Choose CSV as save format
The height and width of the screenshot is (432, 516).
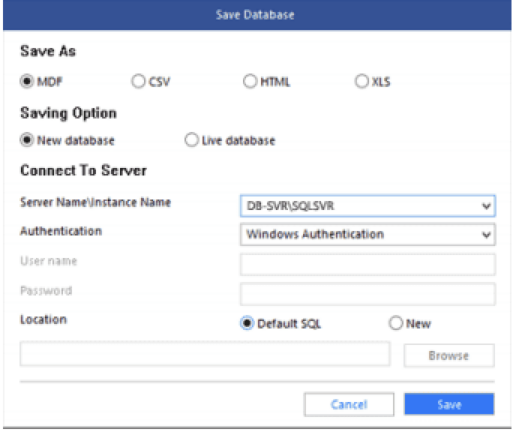tap(138, 81)
